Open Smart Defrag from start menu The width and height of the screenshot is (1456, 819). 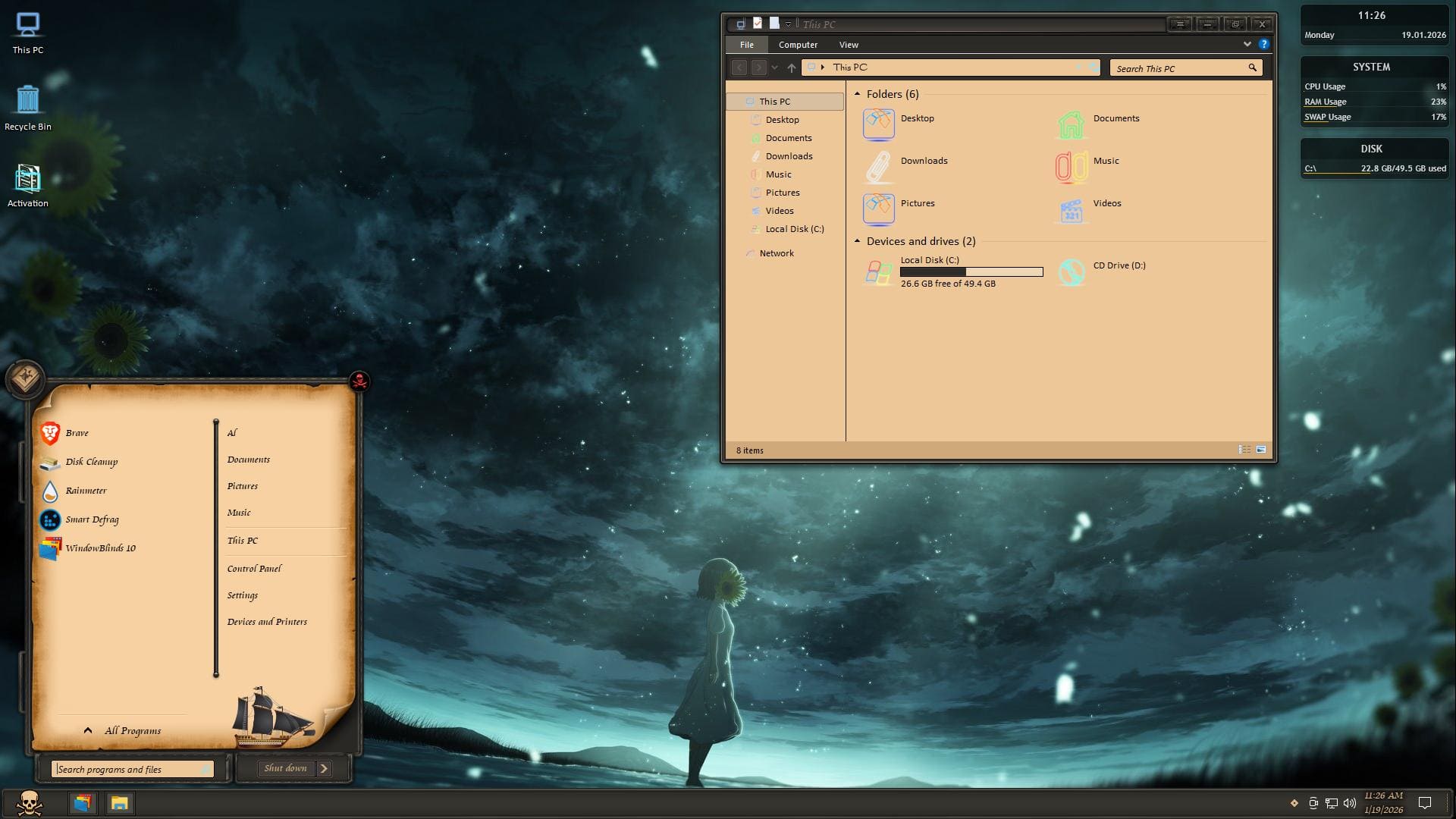point(80,519)
